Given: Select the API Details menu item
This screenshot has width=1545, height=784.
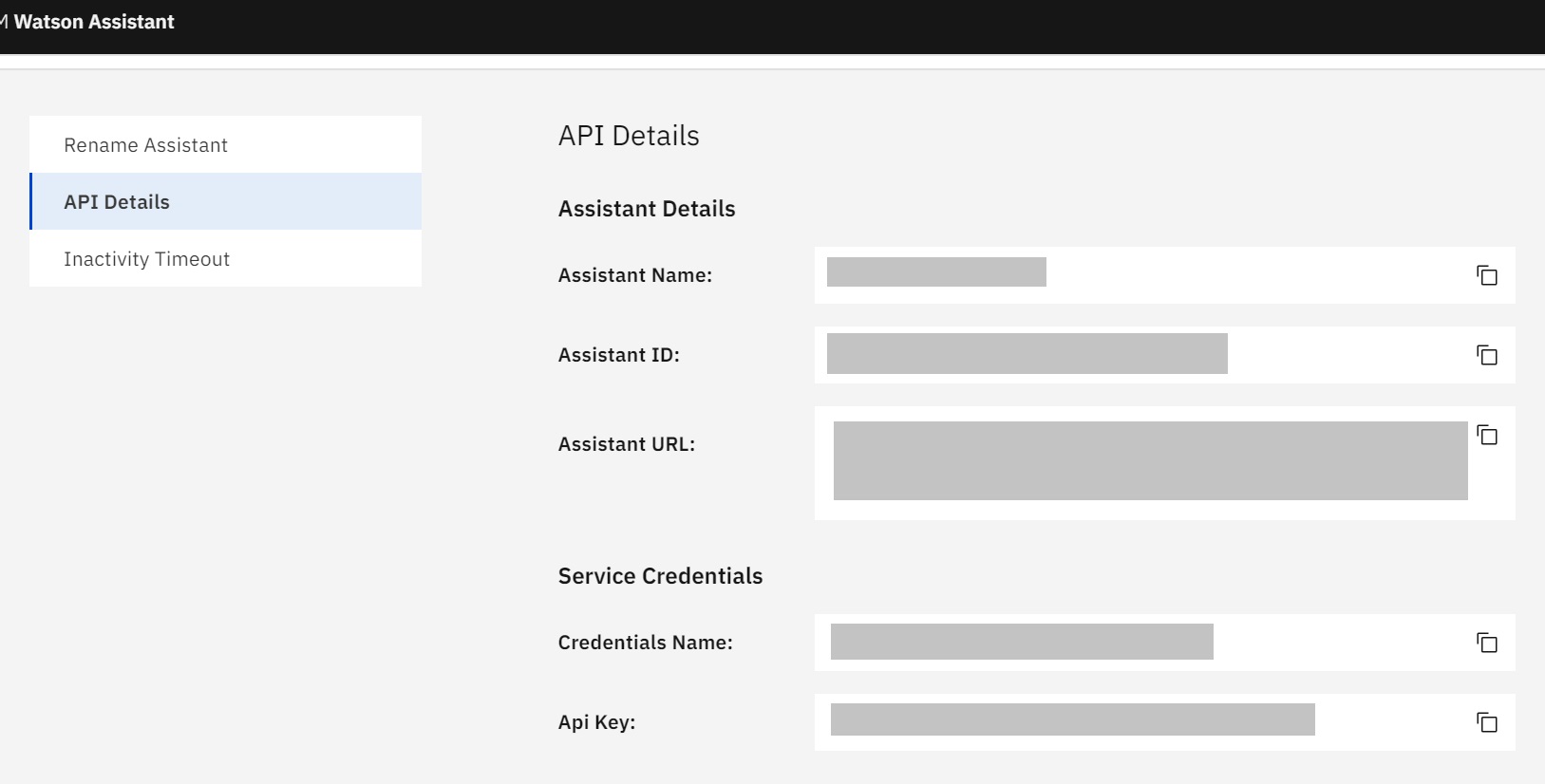Looking at the screenshot, I should [x=225, y=201].
